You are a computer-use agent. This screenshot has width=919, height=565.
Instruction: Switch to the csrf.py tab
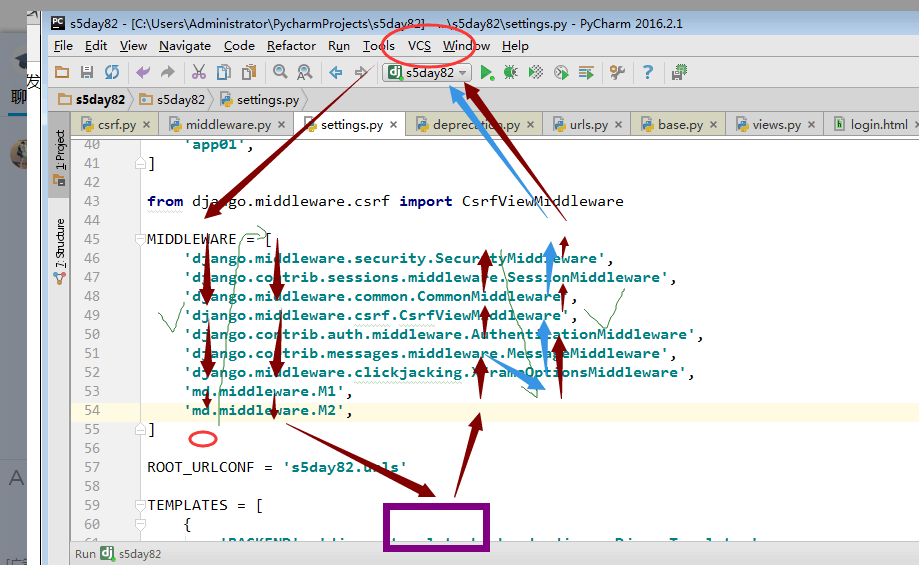[x=117, y=125]
